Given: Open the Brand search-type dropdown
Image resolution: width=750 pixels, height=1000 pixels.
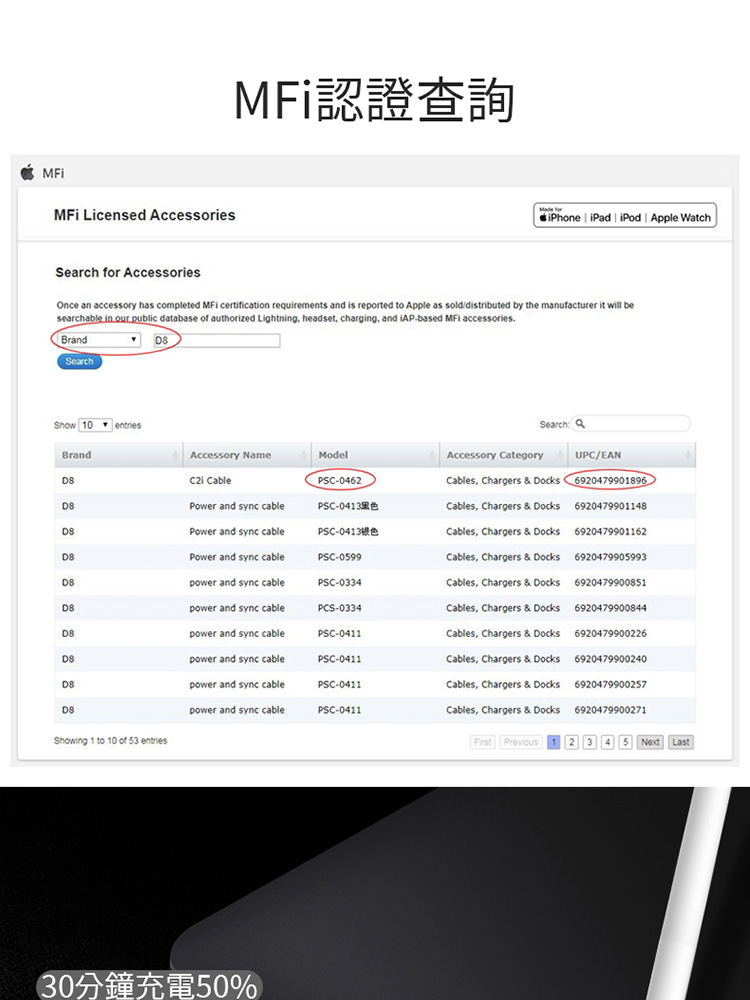Looking at the screenshot, I should point(98,340).
